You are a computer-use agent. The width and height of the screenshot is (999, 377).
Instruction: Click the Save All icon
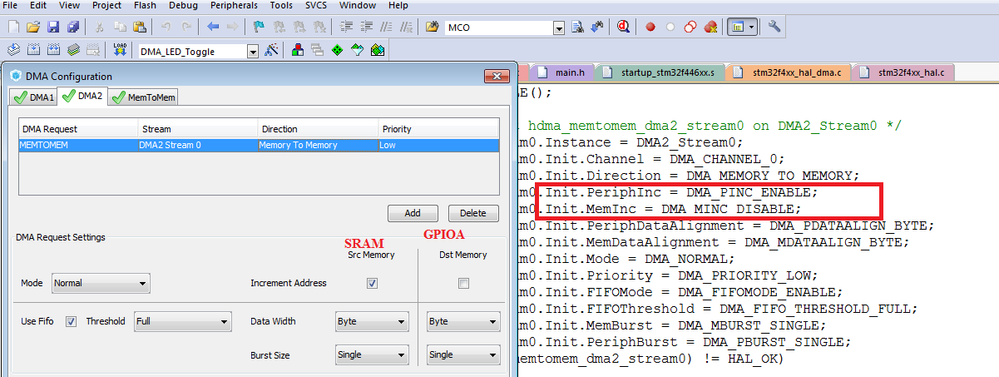74,27
